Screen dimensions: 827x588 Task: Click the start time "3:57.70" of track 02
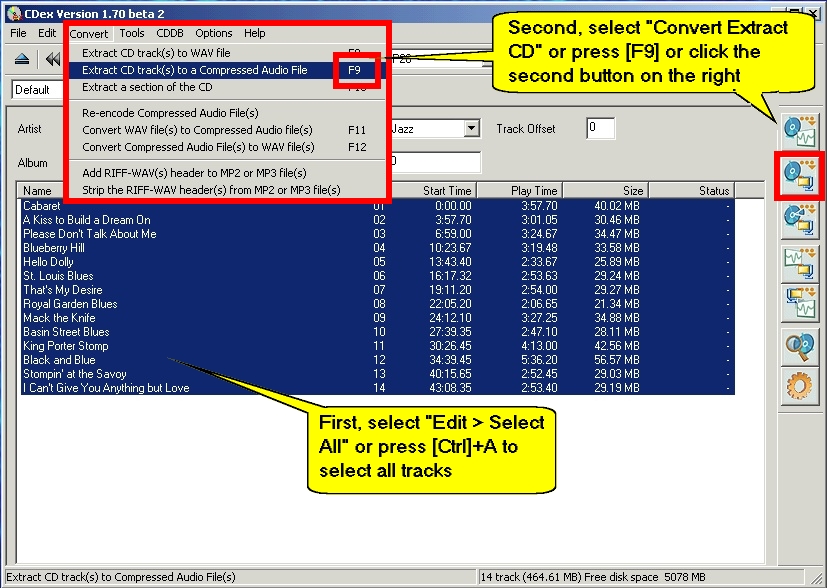point(453,220)
